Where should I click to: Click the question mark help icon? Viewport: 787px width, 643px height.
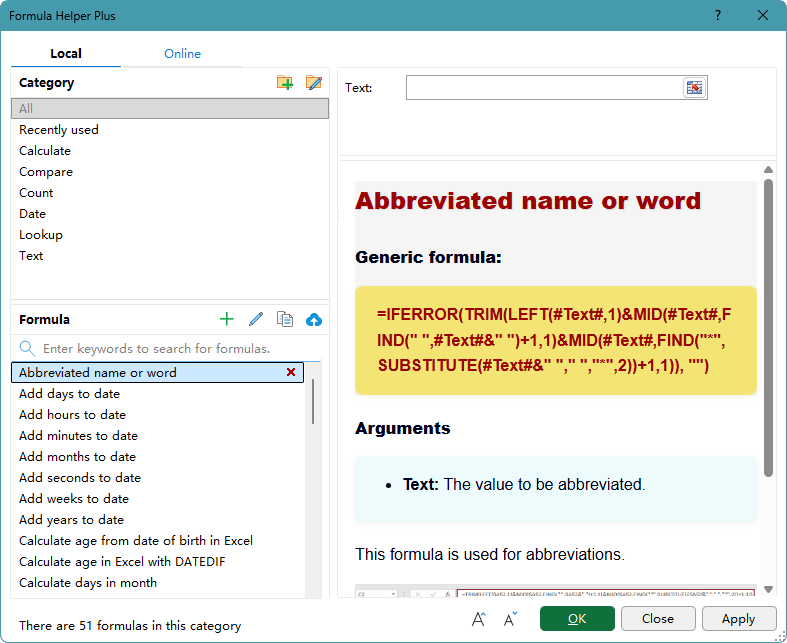718,15
